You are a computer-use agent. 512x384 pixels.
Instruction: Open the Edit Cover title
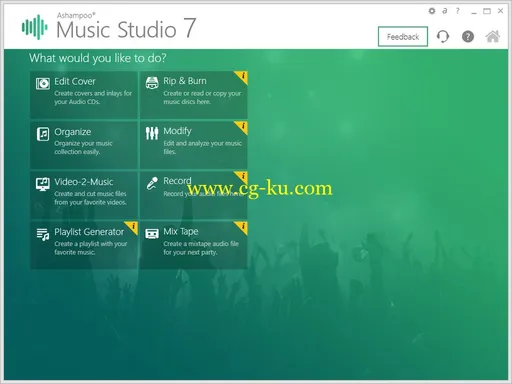click(x=75, y=81)
